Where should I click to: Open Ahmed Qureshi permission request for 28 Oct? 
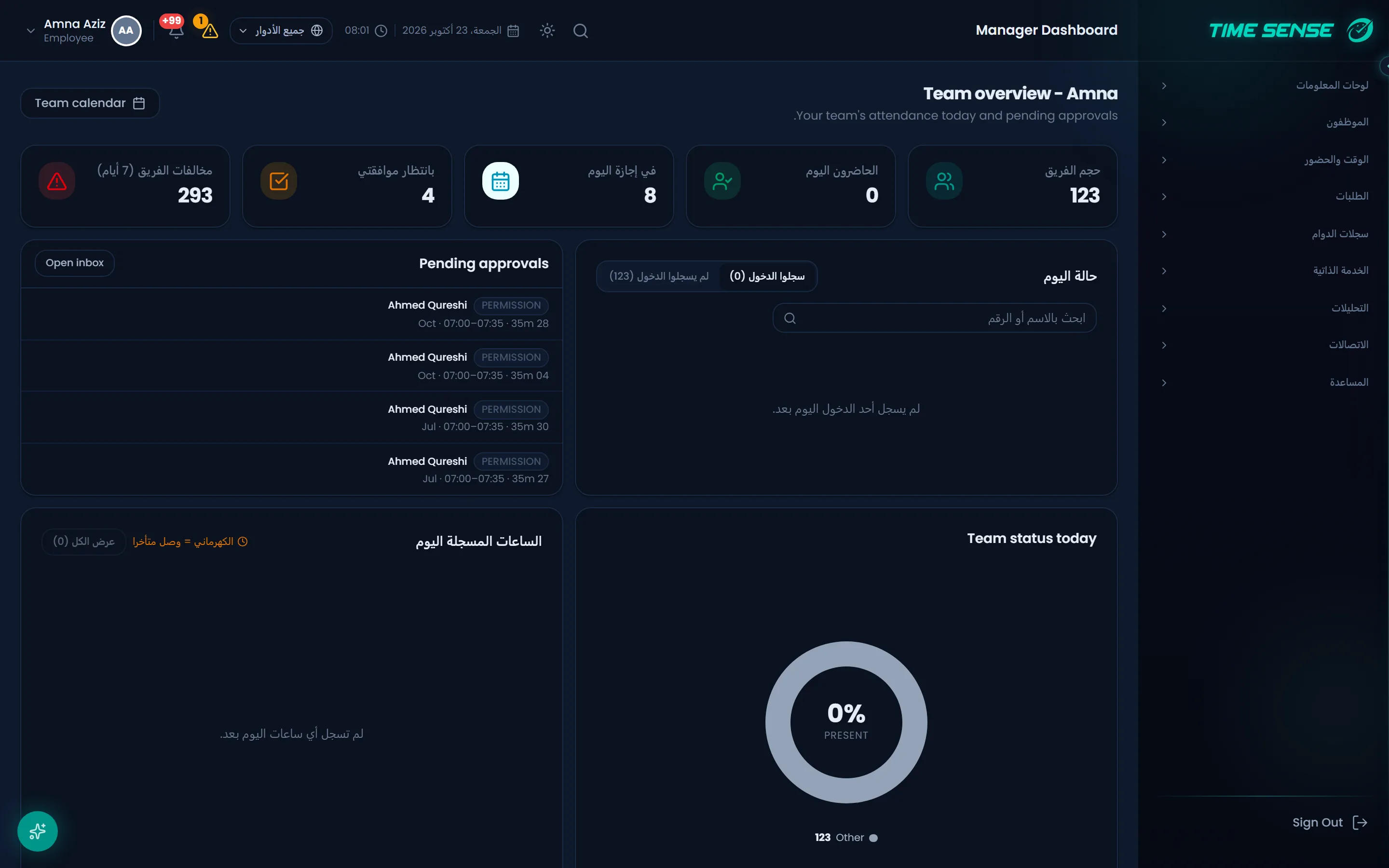(292, 314)
